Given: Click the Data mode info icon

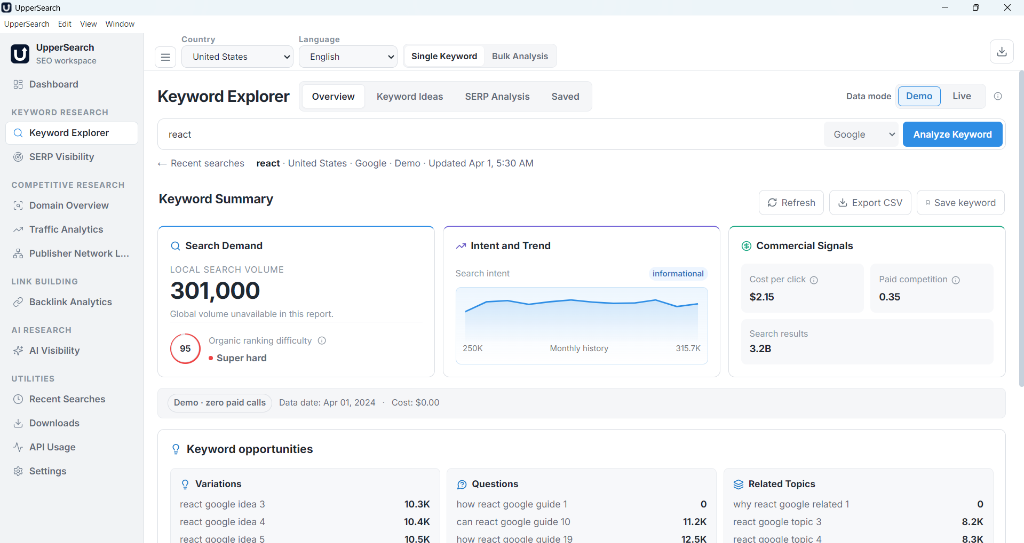Looking at the screenshot, I should coord(998,96).
